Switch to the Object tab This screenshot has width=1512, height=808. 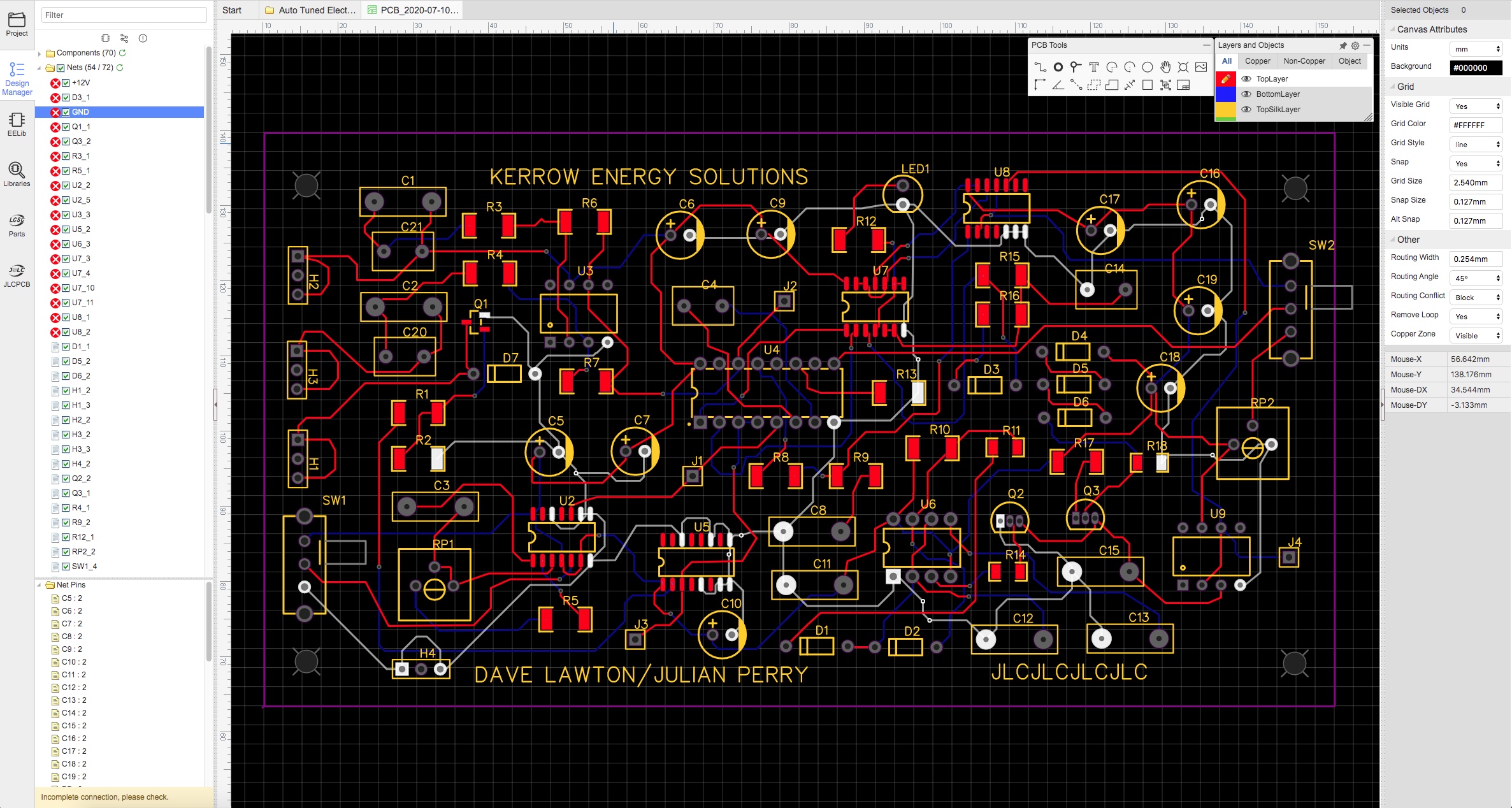pyautogui.click(x=1350, y=61)
